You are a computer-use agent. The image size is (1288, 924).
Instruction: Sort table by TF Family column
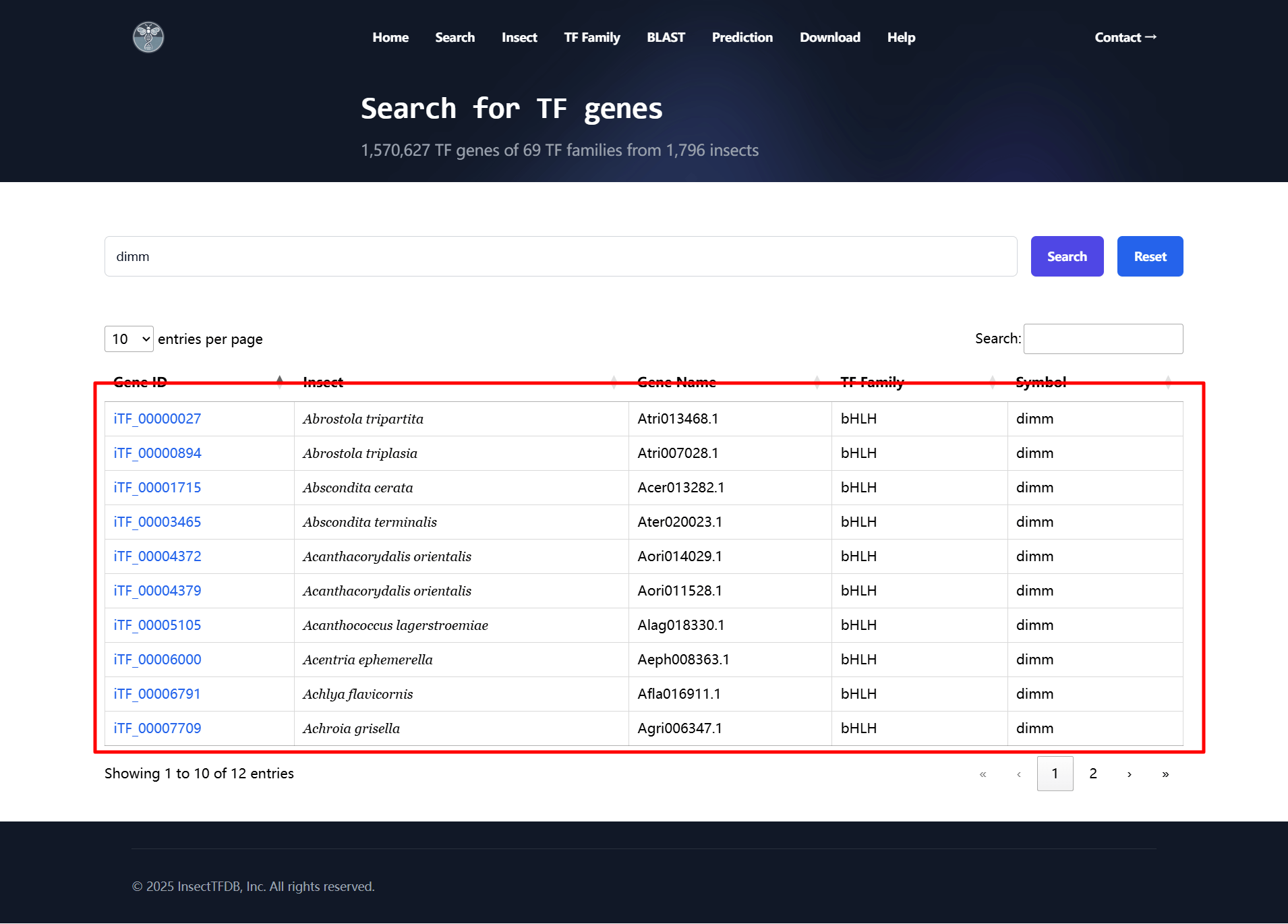click(x=872, y=382)
